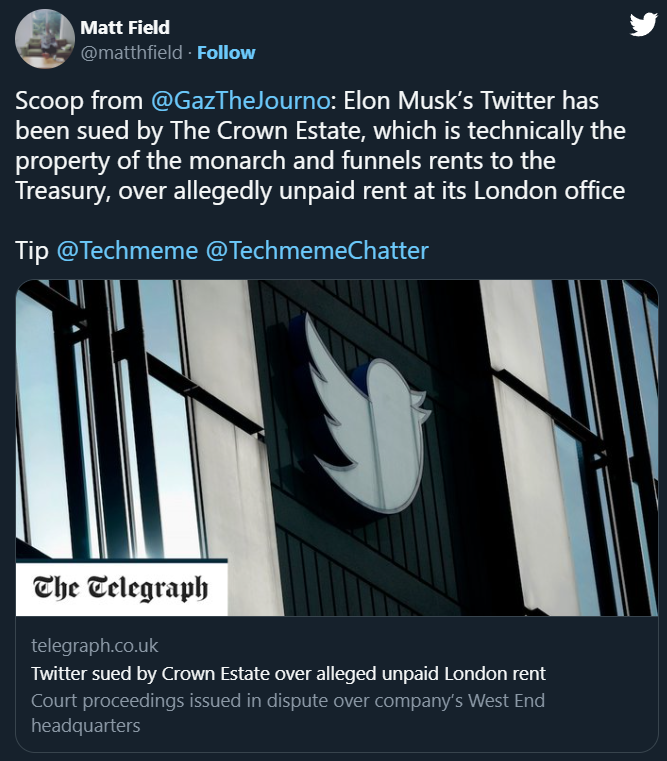Click the telegraph.co.uk domain text
The width and height of the screenshot is (667, 761).
(95, 645)
